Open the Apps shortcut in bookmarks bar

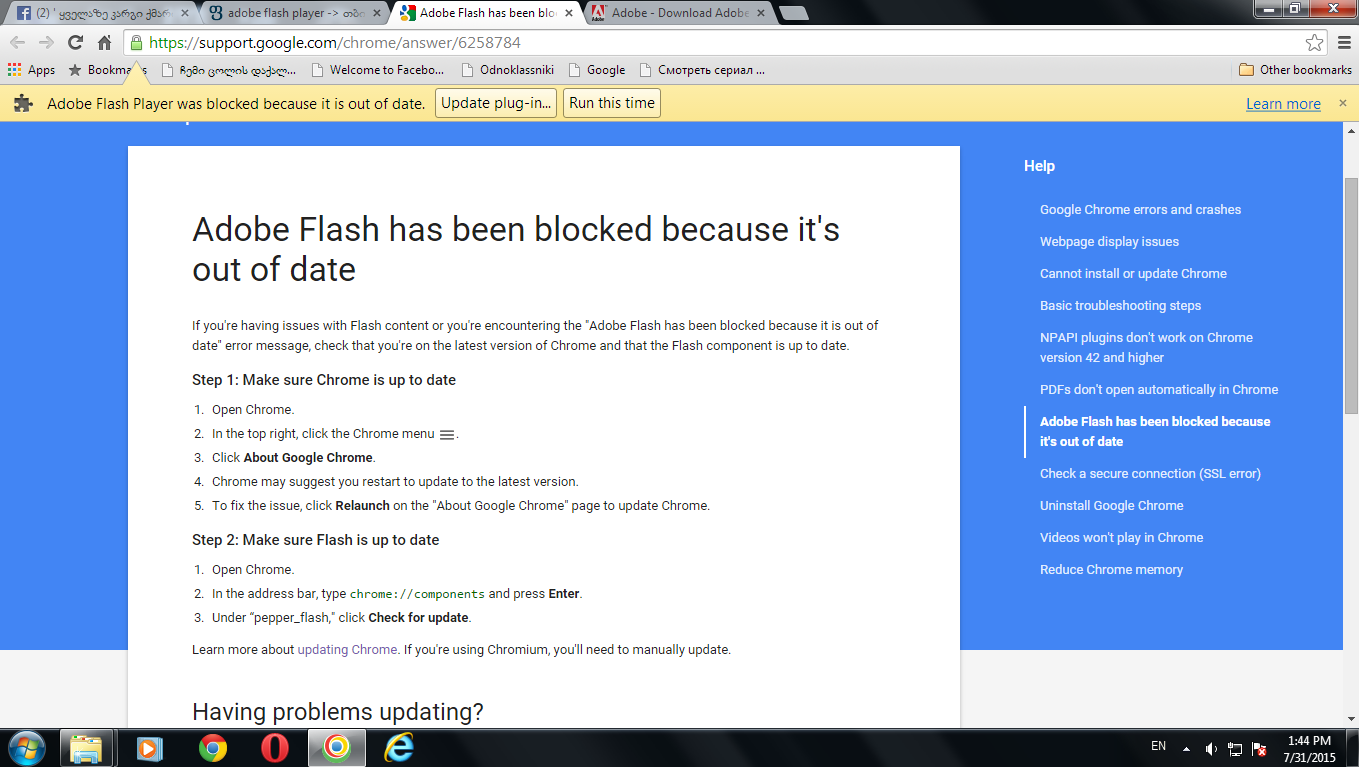point(31,70)
